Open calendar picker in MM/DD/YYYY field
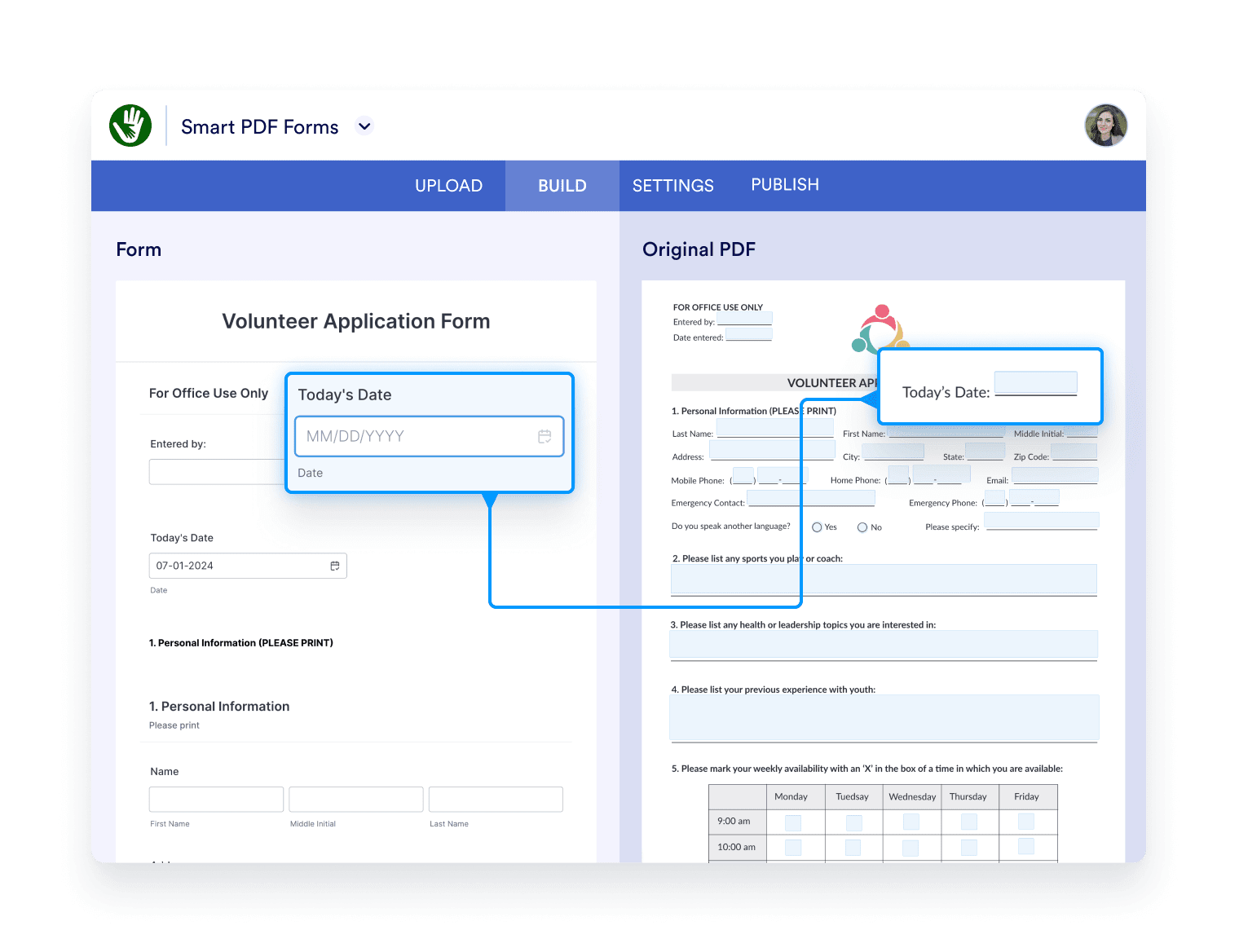This screenshot has height=952, width=1239. (545, 436)
